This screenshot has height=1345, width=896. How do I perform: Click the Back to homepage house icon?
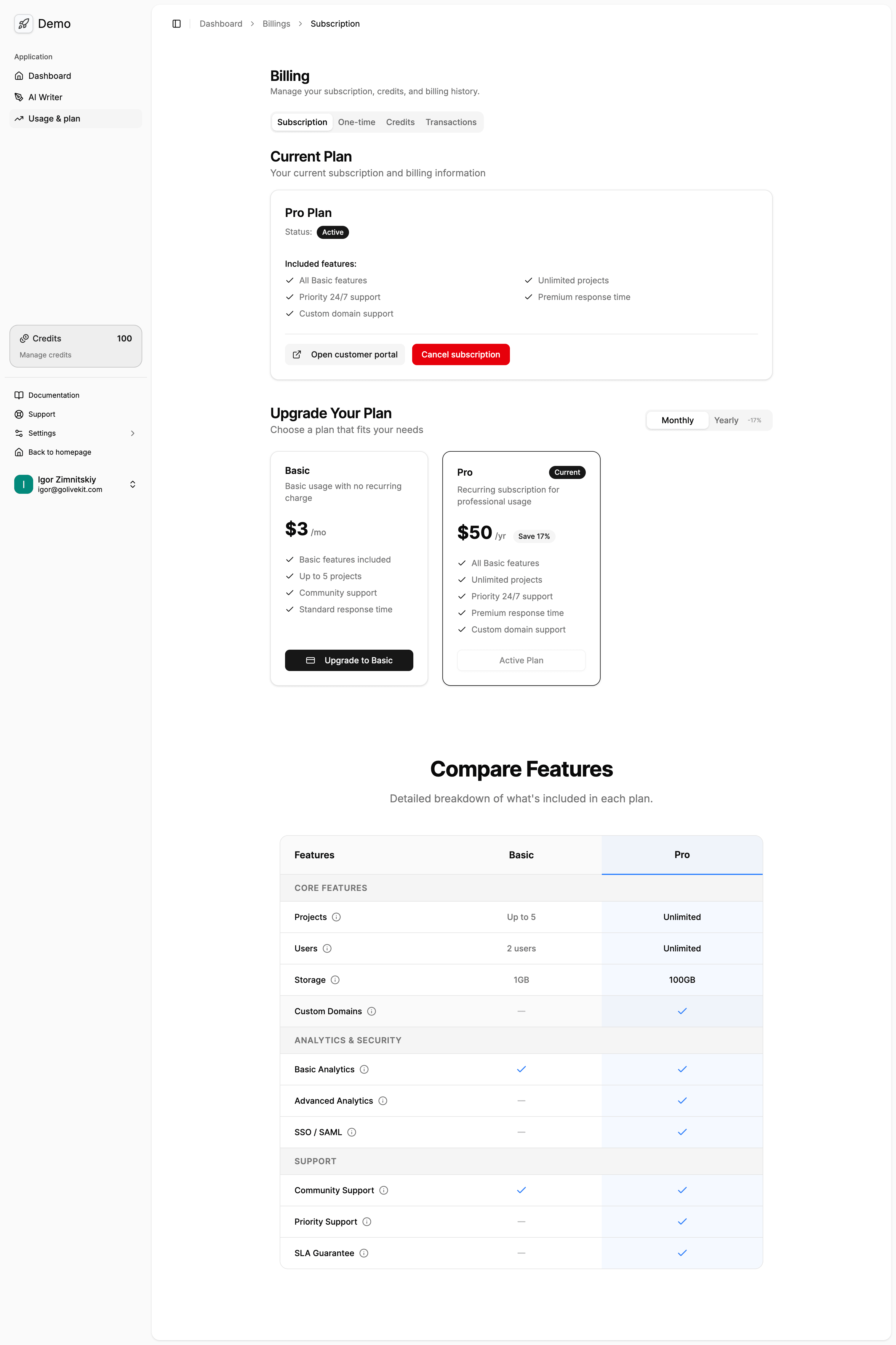(19, 452)
